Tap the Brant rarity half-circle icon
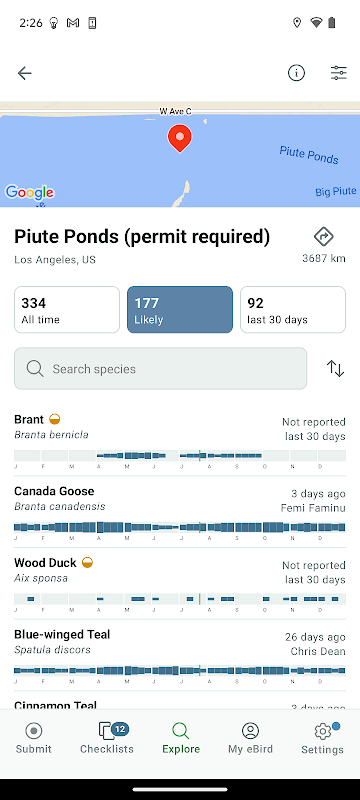Screen dimensions: 360x800 point(55,419)
